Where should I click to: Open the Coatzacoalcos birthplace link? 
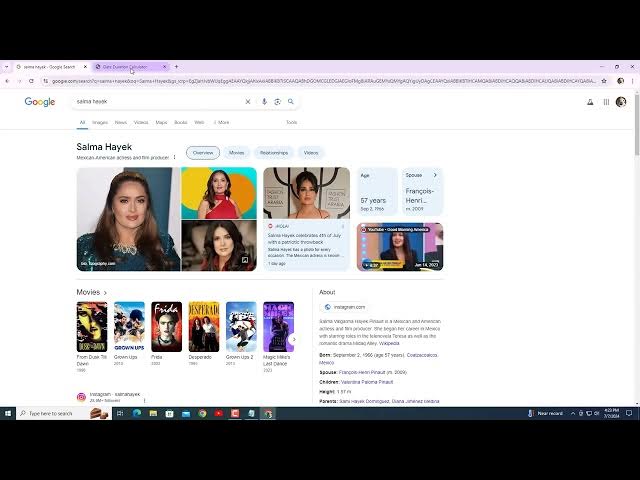pos(422,355)
